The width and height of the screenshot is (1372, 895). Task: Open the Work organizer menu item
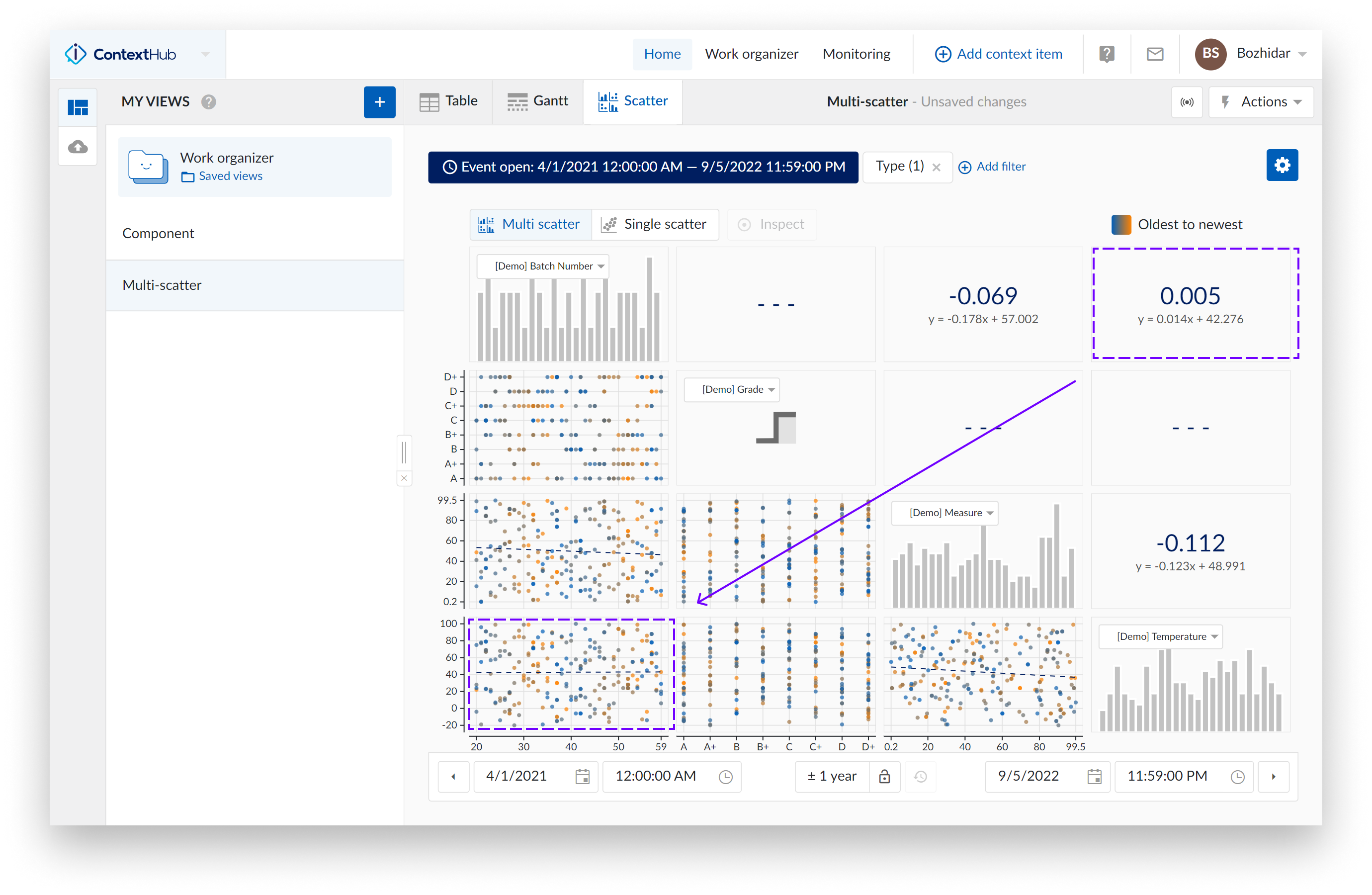click(751, 54)
